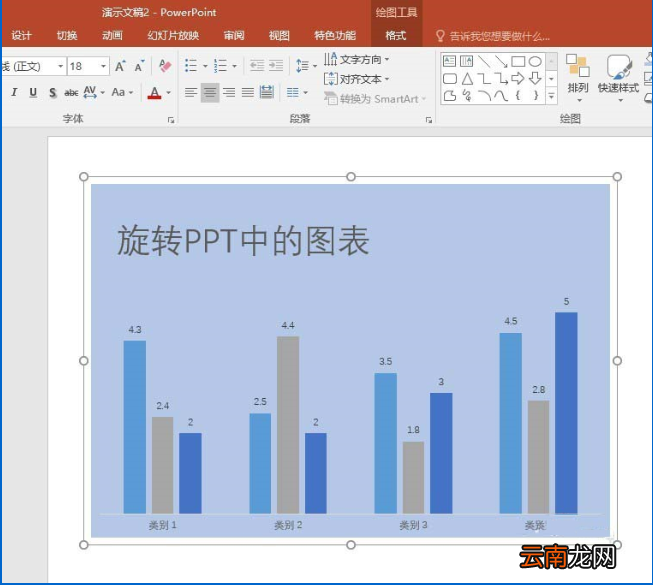
Task: Select the curve shape
Action: coord(501,96)
